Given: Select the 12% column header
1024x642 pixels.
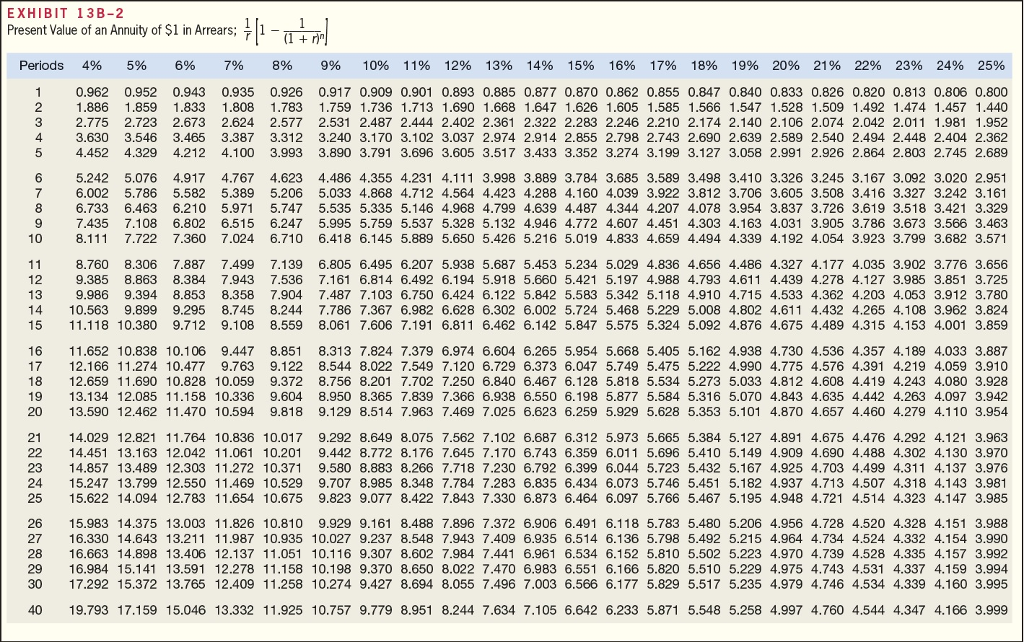Looking at the screenshot, I should [458, 67].
